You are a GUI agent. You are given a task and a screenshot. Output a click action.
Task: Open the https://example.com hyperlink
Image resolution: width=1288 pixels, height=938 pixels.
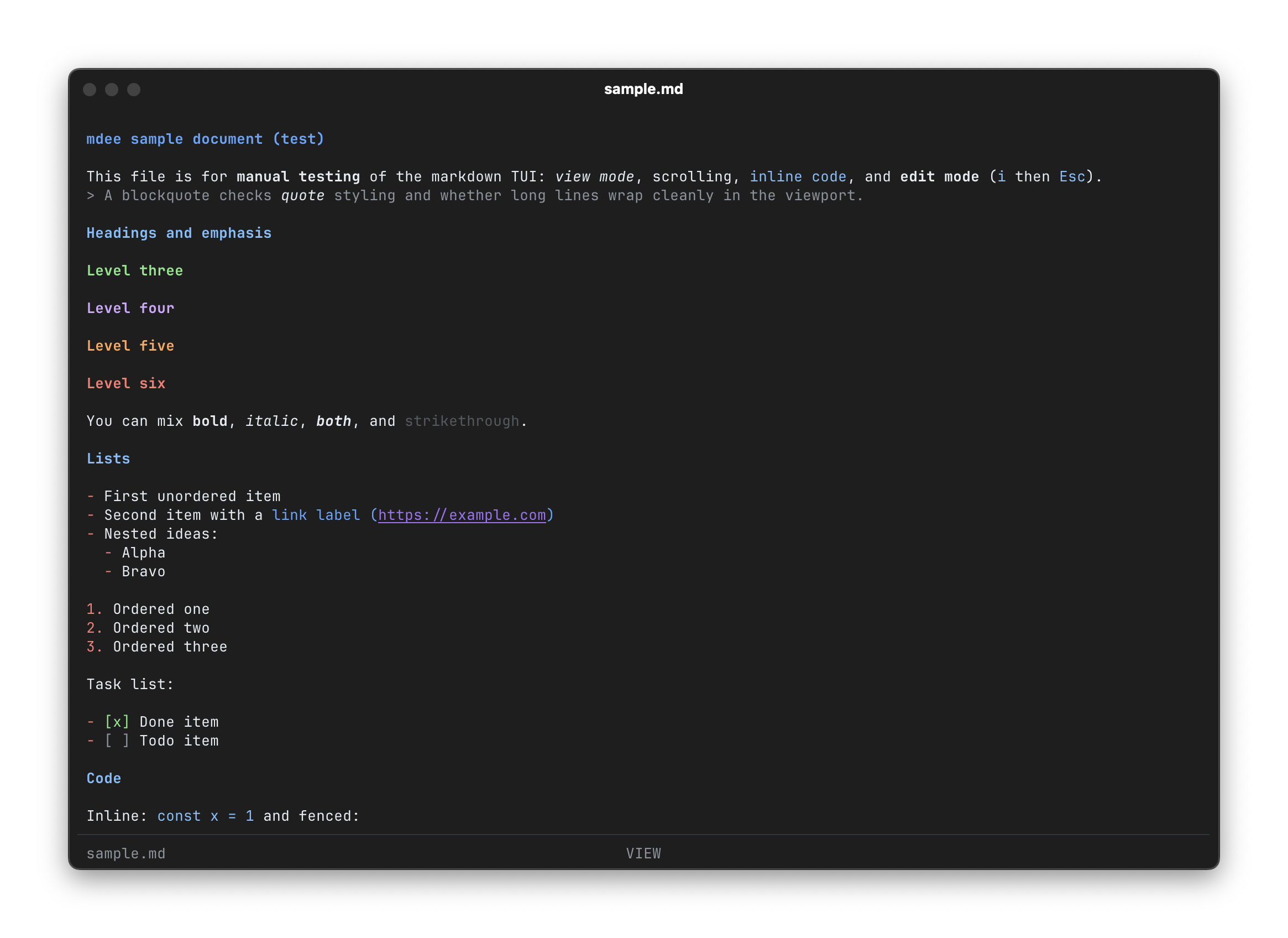(x=463, y=515)
